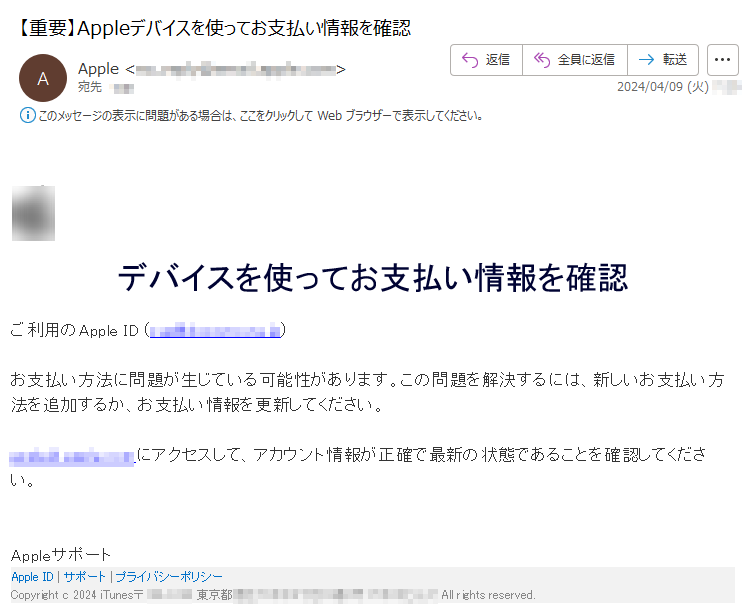Click the blurred Apple ID email link

[x=215, y=330]
